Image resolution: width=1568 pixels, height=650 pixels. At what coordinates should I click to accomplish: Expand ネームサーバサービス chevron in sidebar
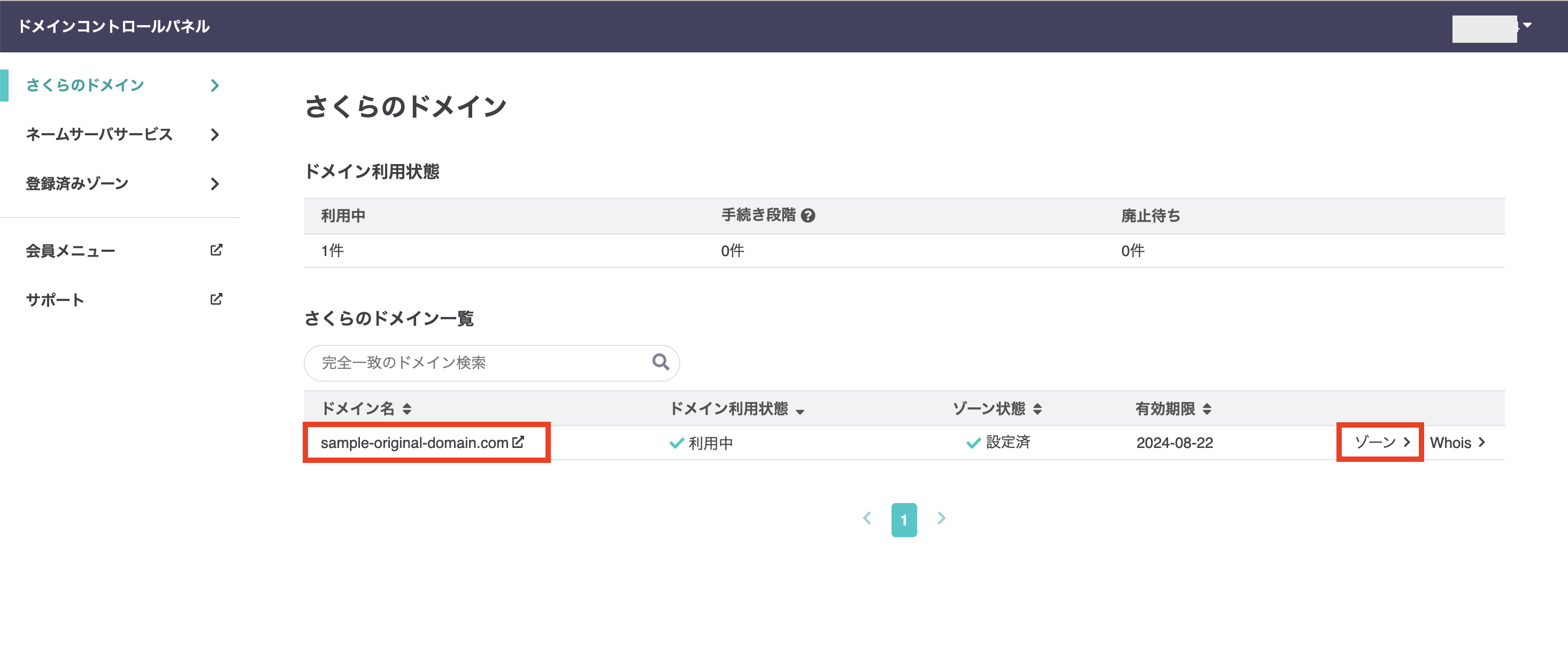pos(214,135)
